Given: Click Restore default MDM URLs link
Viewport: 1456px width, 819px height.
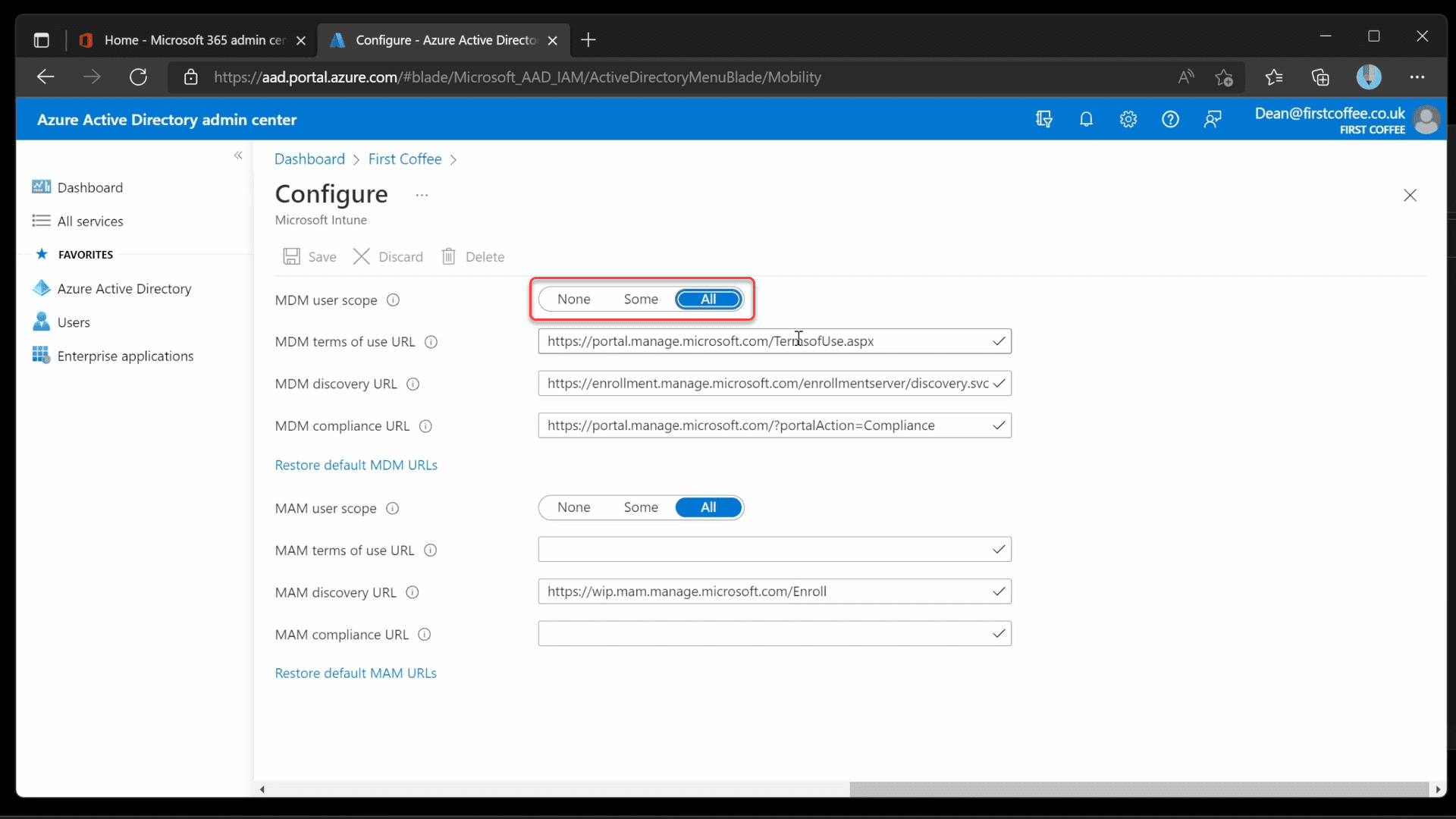Looking at the screenshot, I should [x=356, y=464].
